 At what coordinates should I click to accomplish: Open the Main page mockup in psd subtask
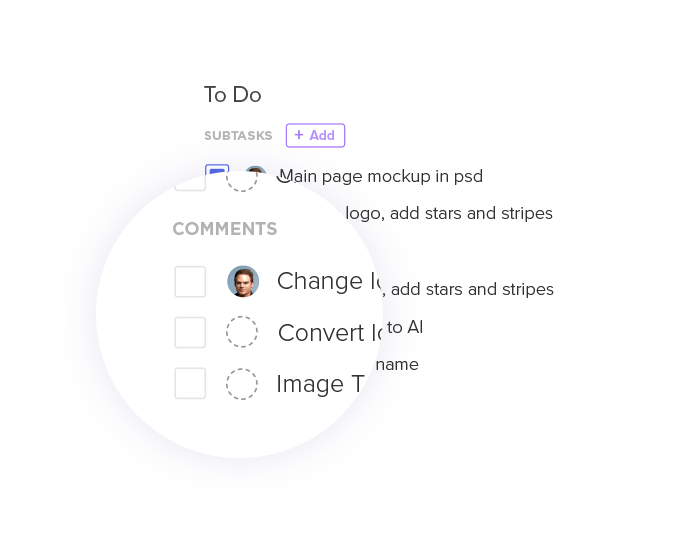pos(385,177)
